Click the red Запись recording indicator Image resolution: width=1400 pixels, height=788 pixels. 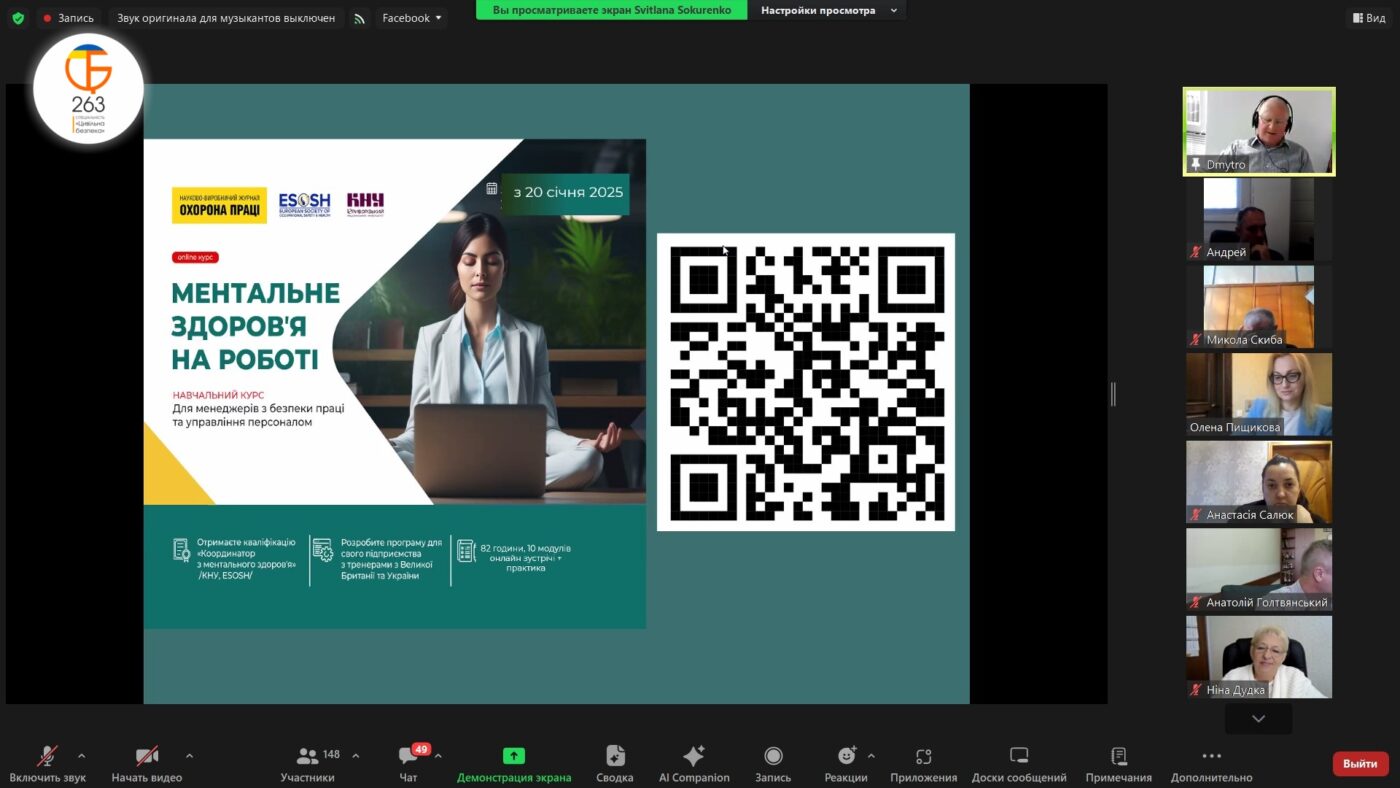click(68, 18)
